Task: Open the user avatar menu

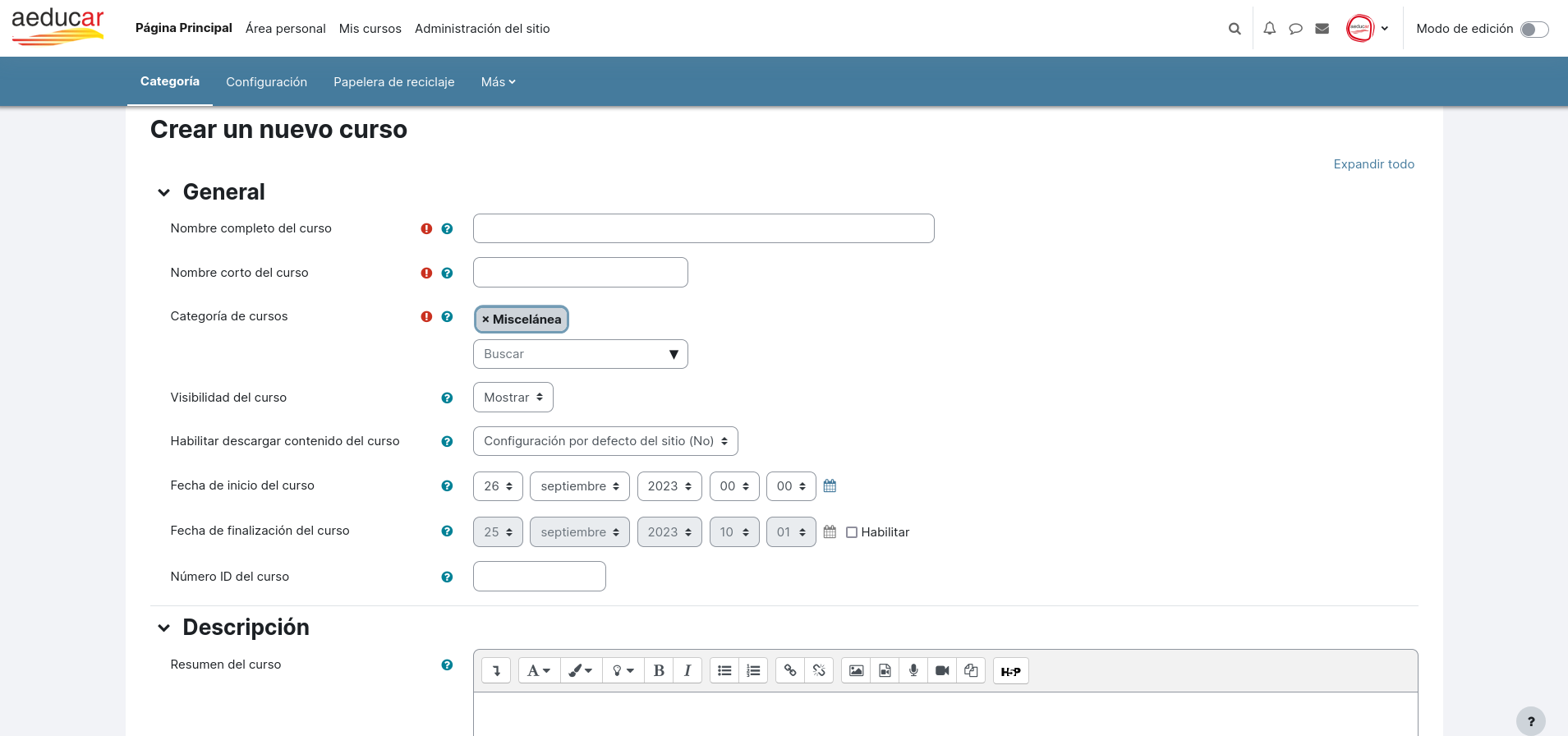Action: (x=1368, y=29)
